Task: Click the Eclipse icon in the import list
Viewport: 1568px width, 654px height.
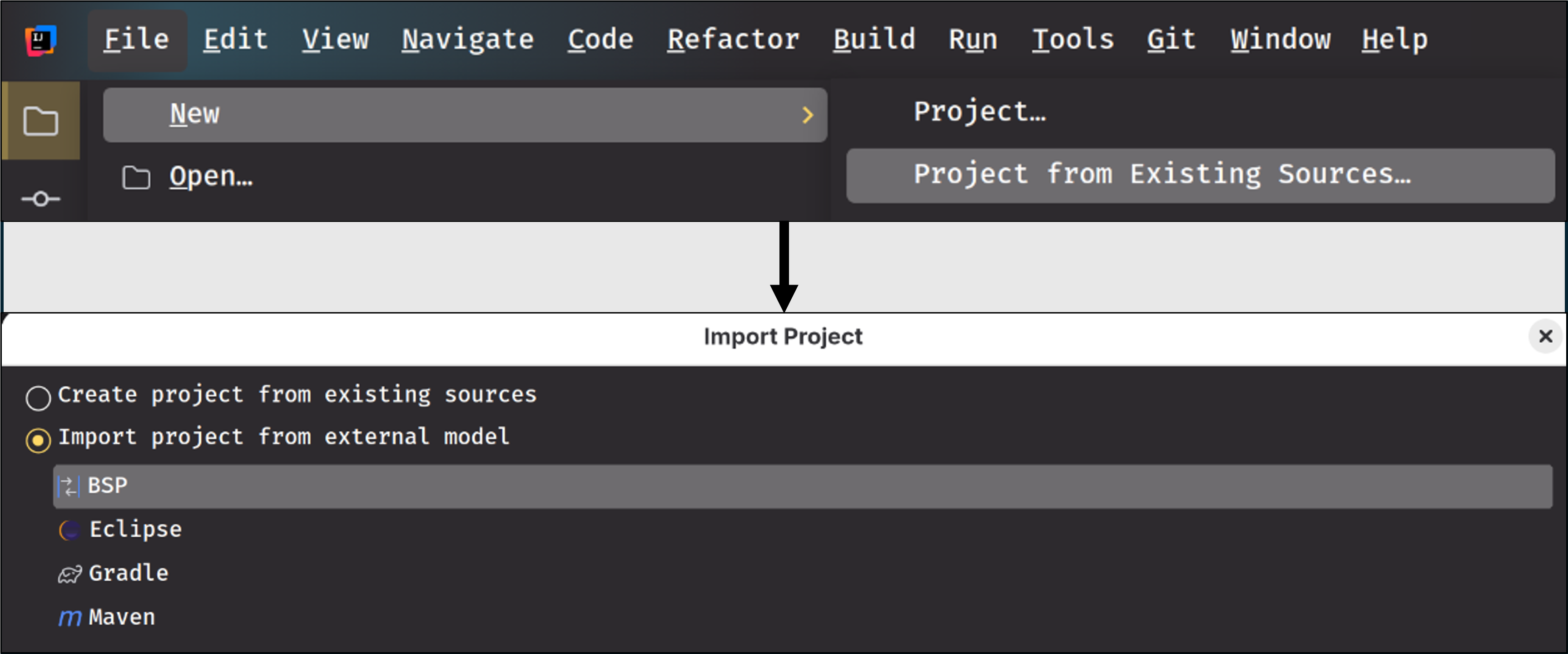Action: [69, 529]
